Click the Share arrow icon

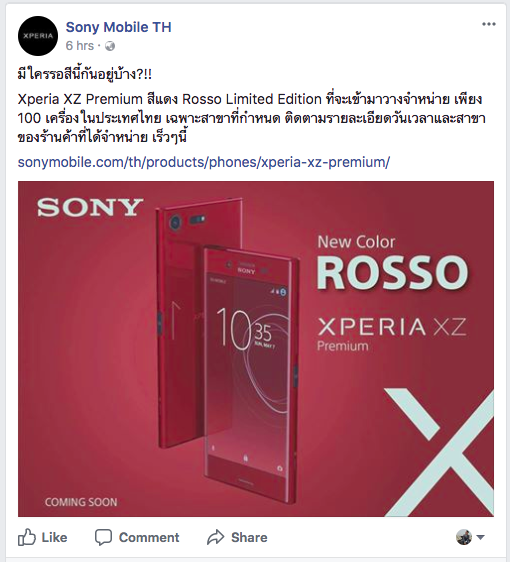click(215, 537)
